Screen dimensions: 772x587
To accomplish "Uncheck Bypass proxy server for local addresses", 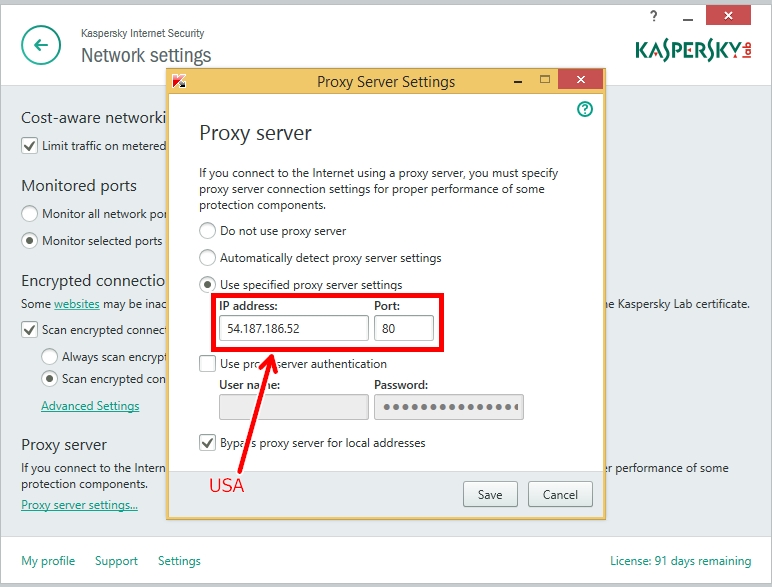I will point(207,443).
